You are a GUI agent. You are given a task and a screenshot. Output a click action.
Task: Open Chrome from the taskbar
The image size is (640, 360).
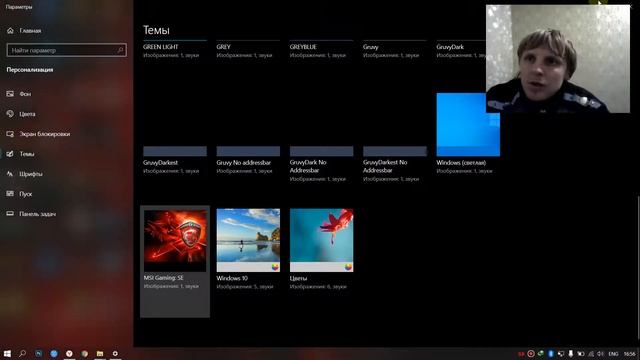click(x=84, y=353)
